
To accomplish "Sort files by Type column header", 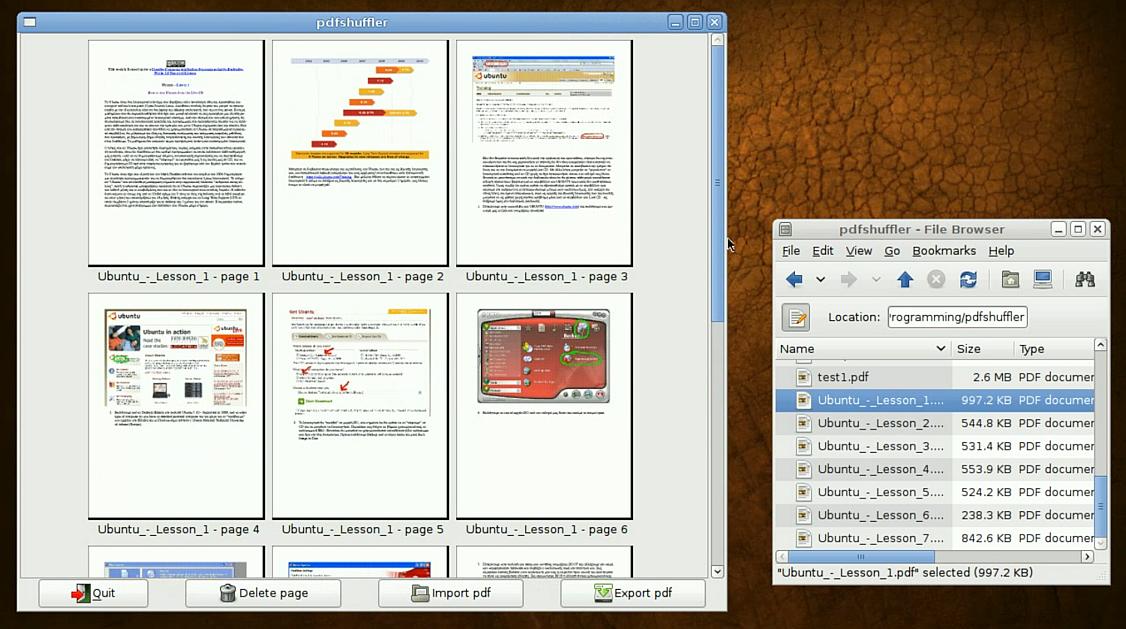I will click(1054, 349).
